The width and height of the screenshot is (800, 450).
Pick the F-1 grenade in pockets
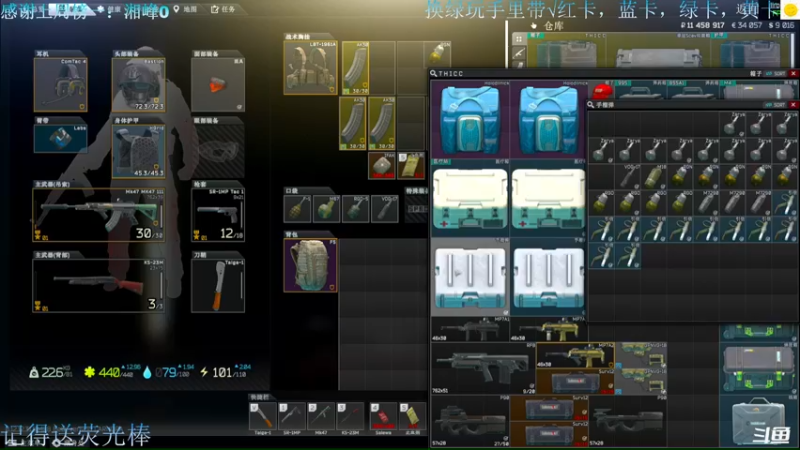(x=297, y=209)
